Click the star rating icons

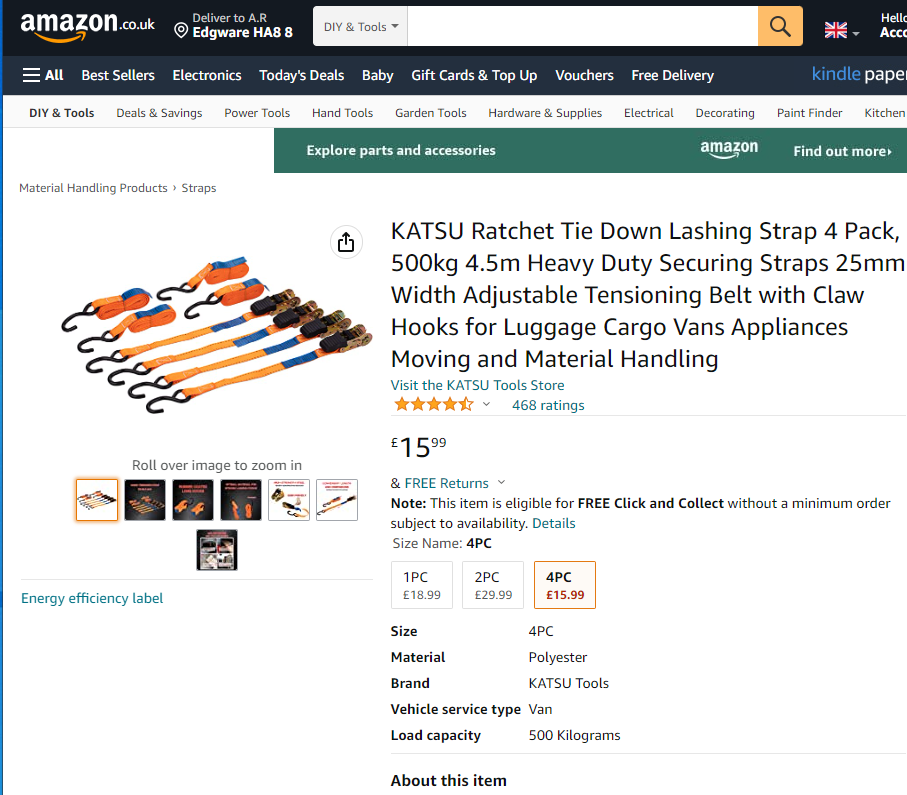tap(433, 405)
